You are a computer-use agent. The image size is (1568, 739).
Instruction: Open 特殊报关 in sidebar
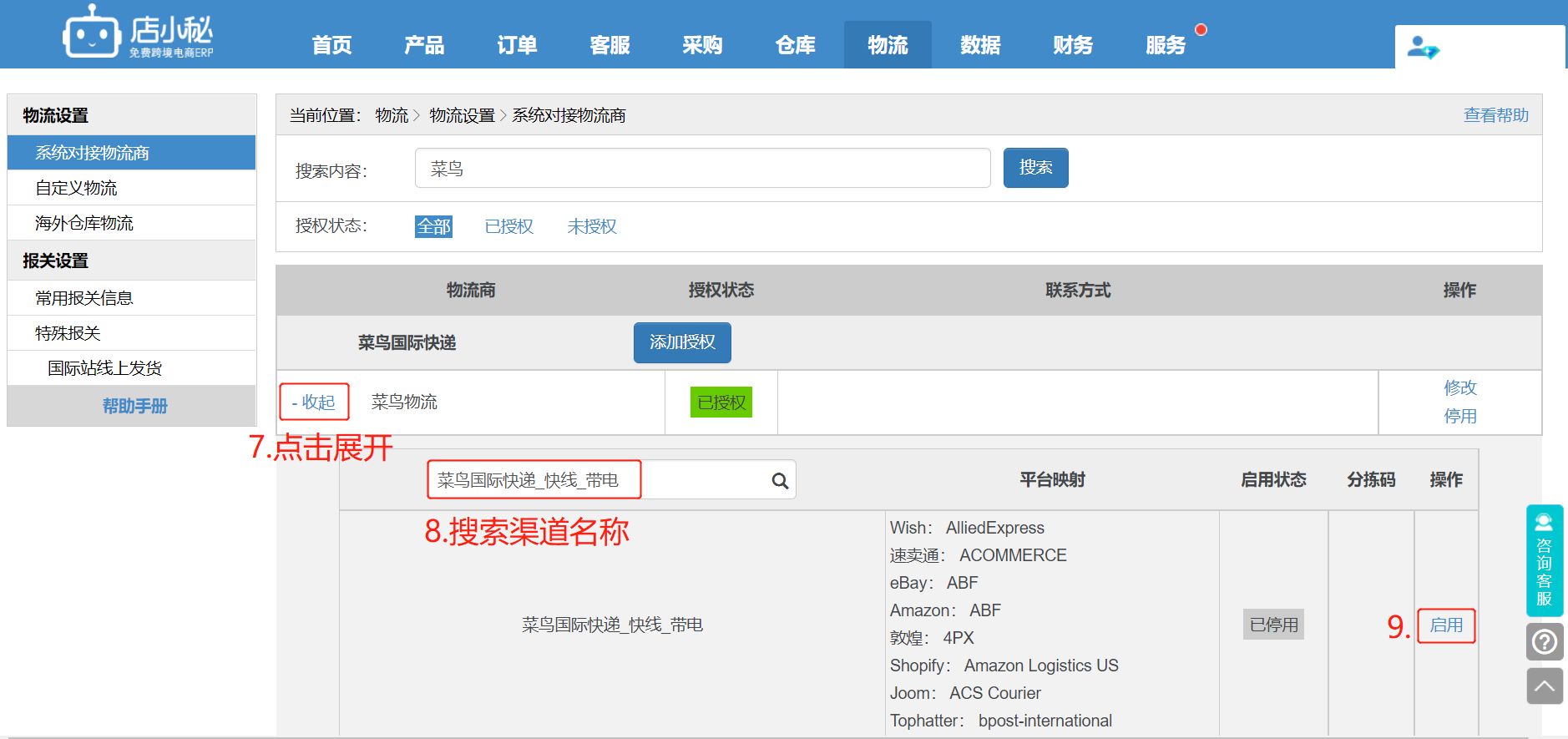pyautogui.click(x=132, y=333)
